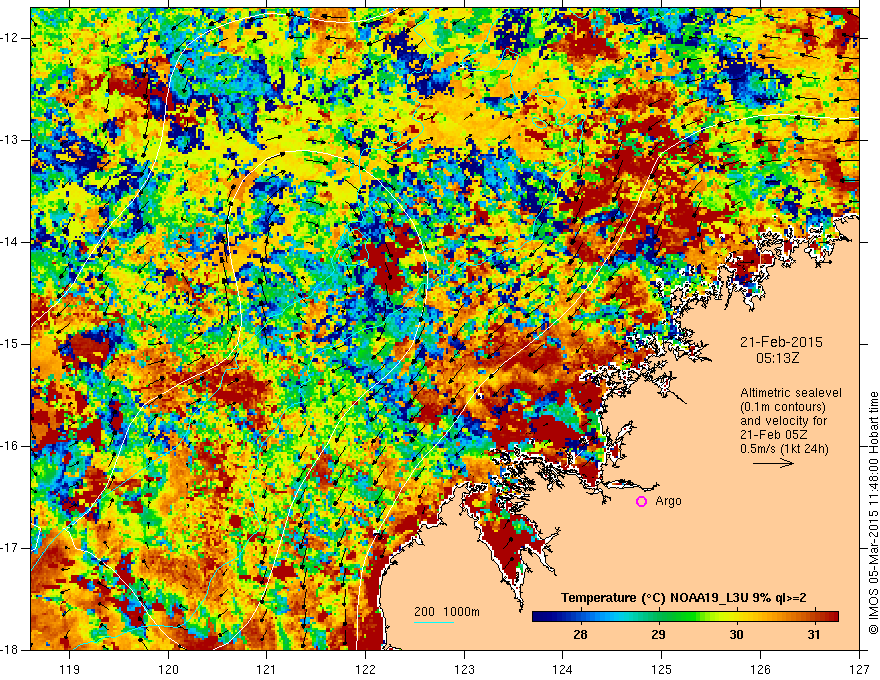The width and height of the screenshot is (880, 680).
Task: Click the '0.5m/s (1kt 24h)' velocity scale text
Action: (x=785, y=449)
